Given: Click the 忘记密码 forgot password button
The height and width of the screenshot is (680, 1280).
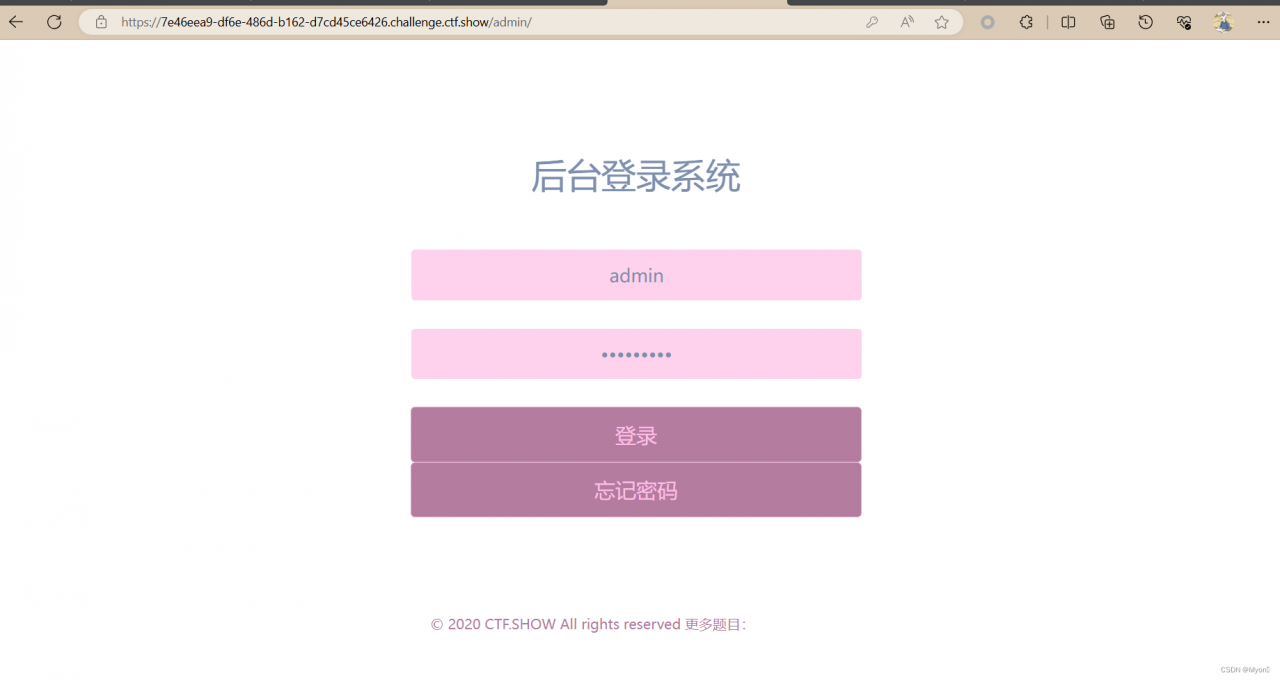Looking at the screenshot, I should [636, 490].
